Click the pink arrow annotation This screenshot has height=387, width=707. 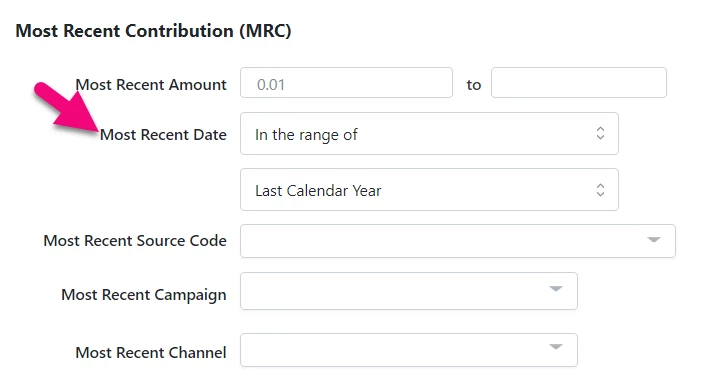67,108
